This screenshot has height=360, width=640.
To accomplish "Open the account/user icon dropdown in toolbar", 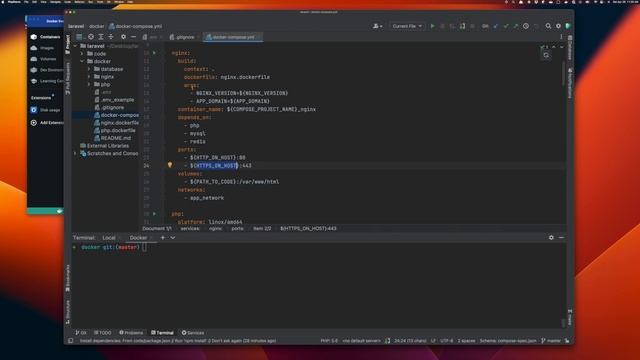I will pyautogui.click(x=377, y=26).
